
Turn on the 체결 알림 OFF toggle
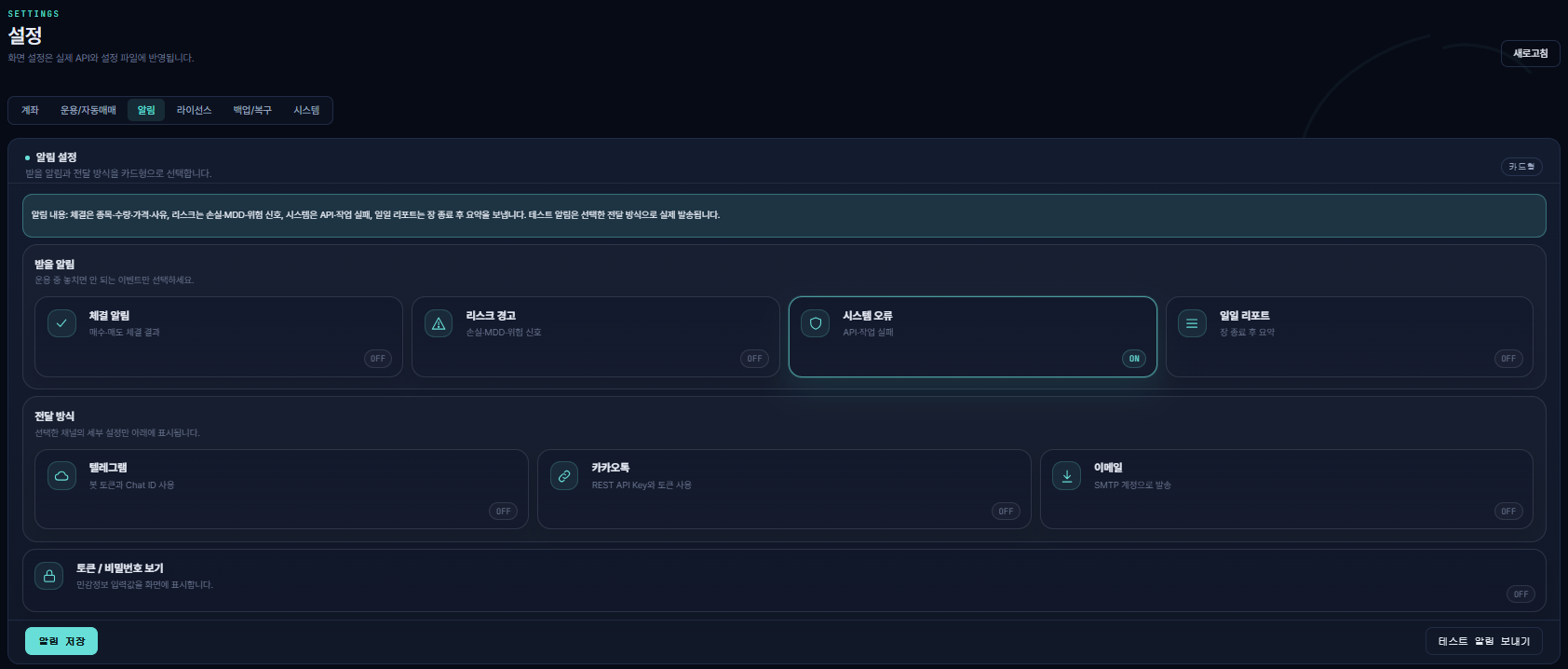(x=378, y=359)
